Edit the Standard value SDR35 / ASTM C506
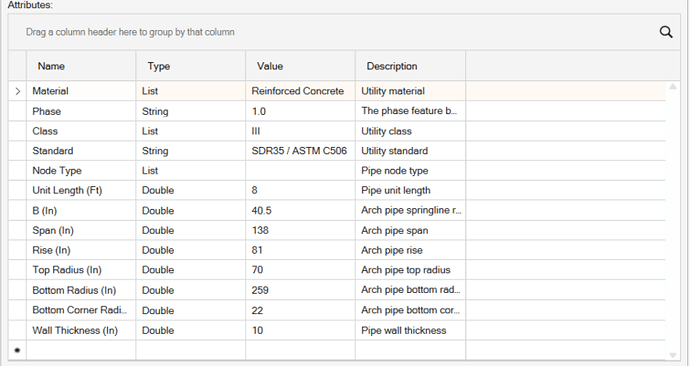 click(300, 151)
